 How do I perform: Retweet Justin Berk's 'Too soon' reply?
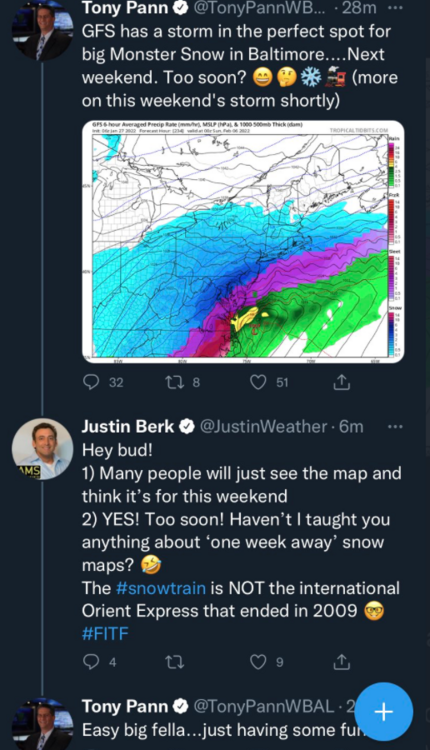(174, 662)
